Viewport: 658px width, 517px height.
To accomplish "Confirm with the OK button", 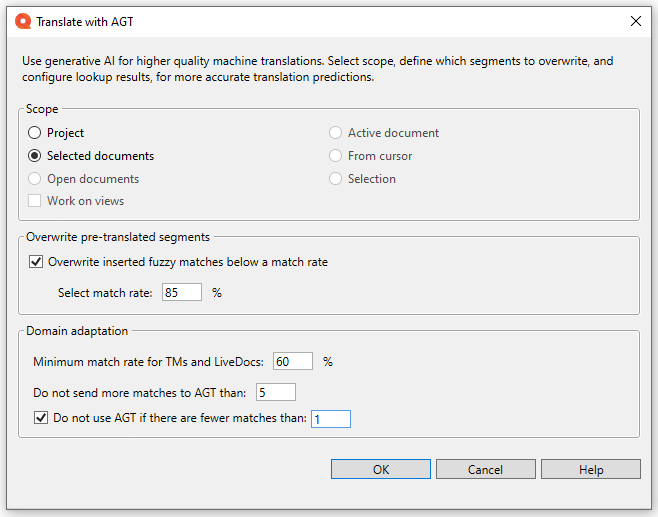I will 381,469.
